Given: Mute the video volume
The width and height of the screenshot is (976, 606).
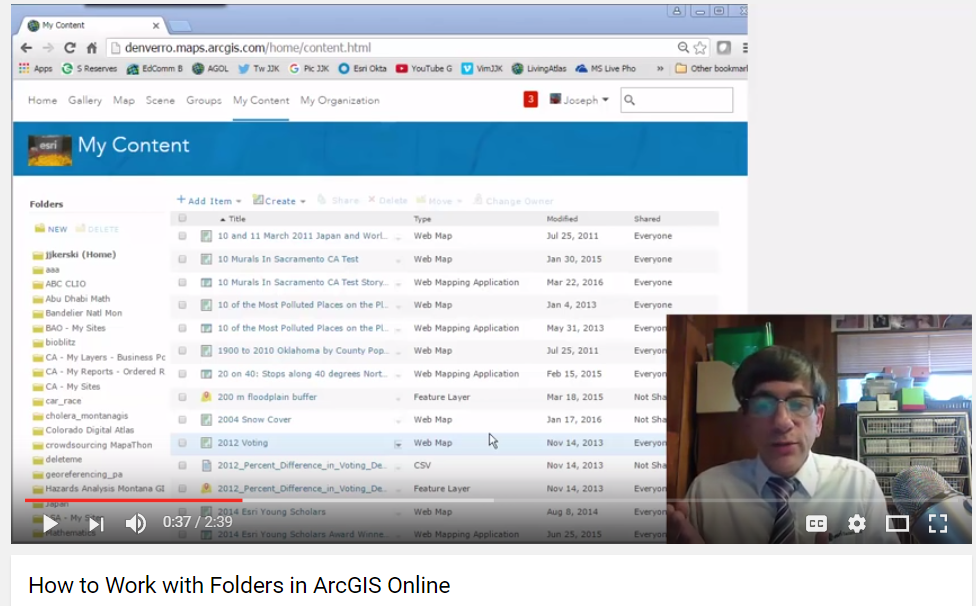Looking at the screenshot, I should tap(136, 523).
